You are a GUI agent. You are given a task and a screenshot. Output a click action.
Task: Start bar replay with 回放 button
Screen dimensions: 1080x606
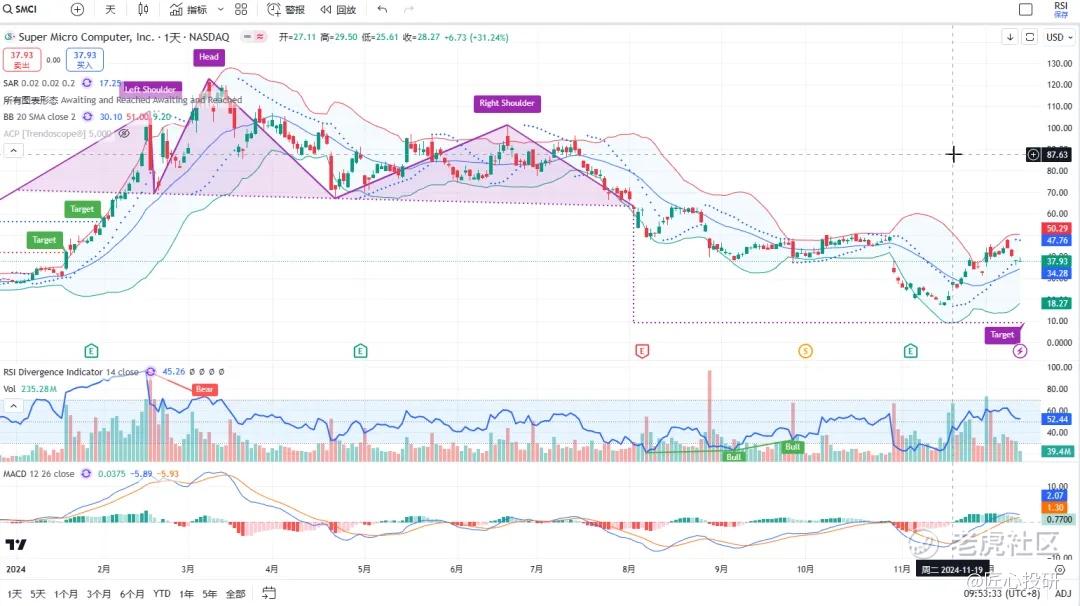pyautogui.click(x=338, y=10)
